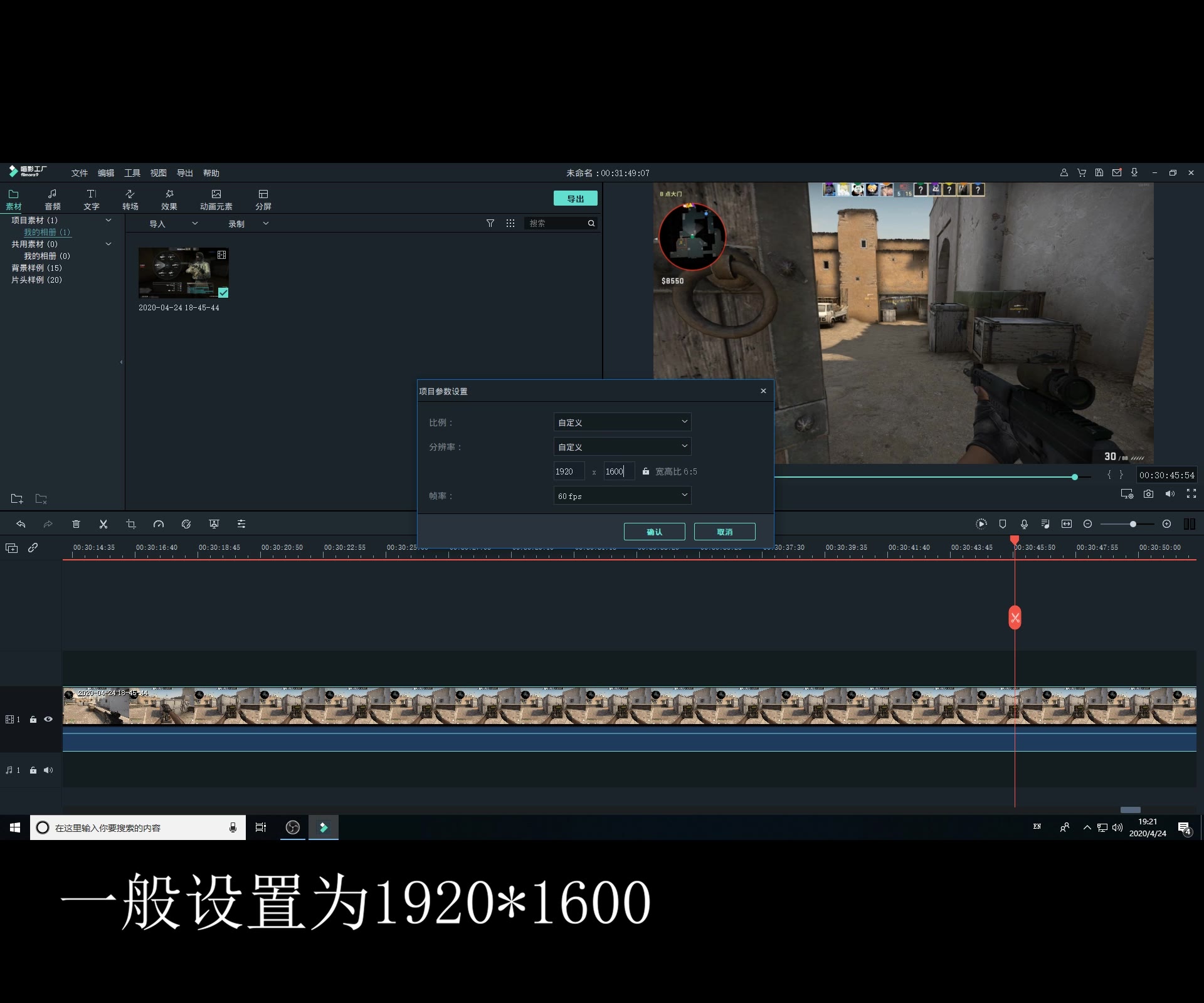Adjust the timeline zoom slider handle
1204x1003 pixels.
pyautogui.click(x=1133, y=524)
